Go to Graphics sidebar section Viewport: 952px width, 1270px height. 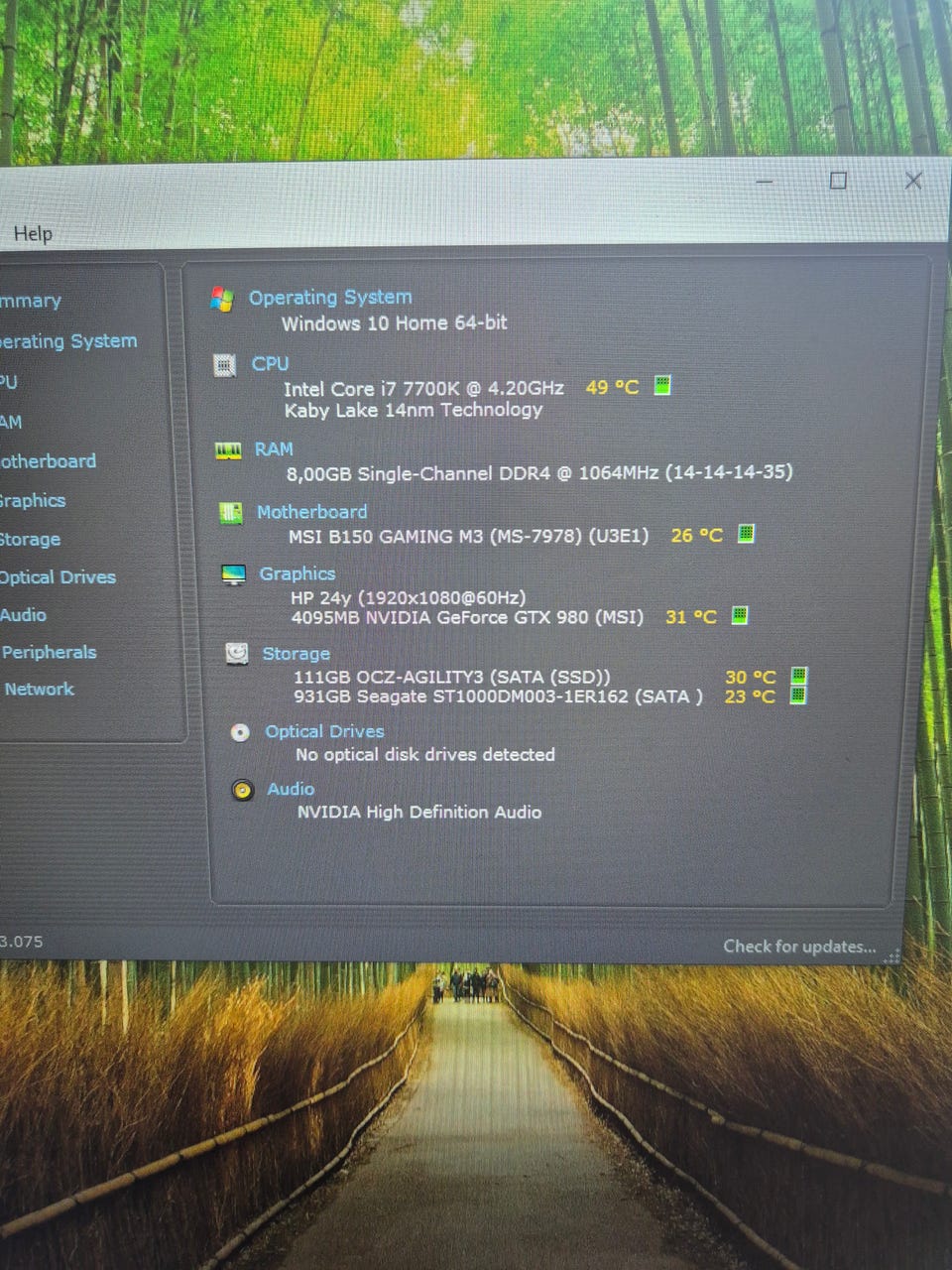[33, 501]
